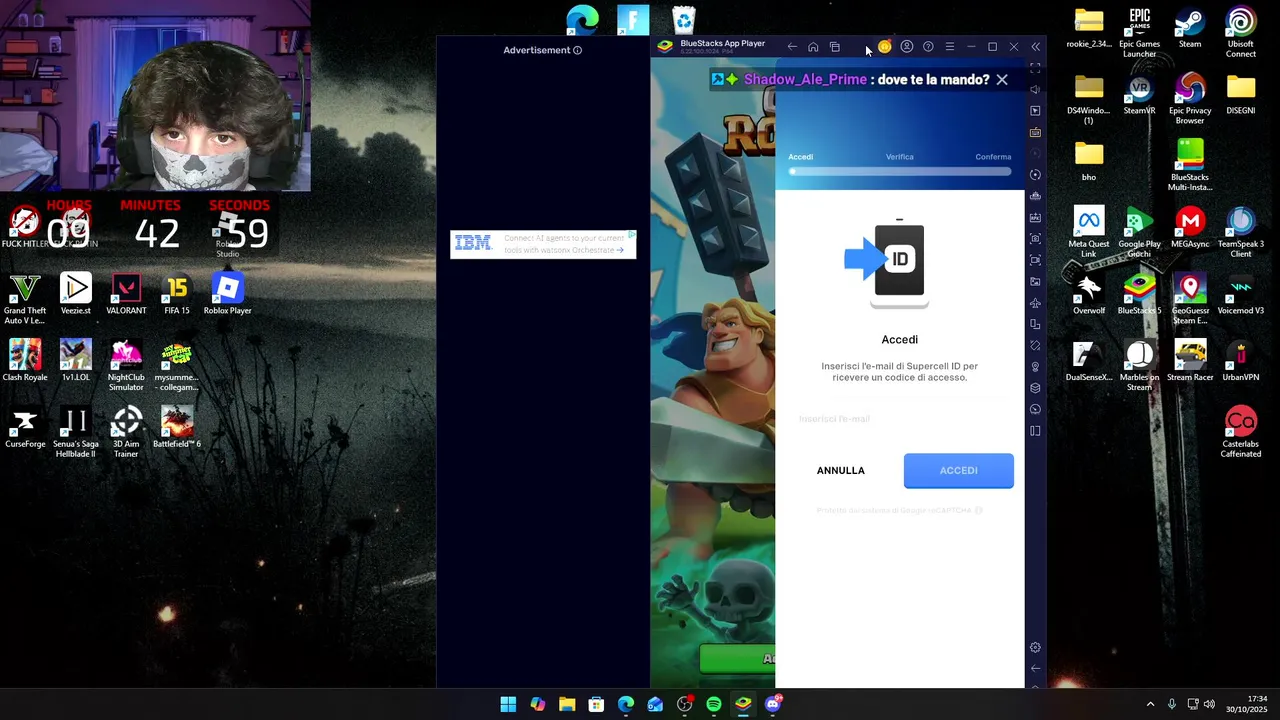
Task: Open Meta Quest Link desktop shortcut
Action: click(x=1088, y=232)
